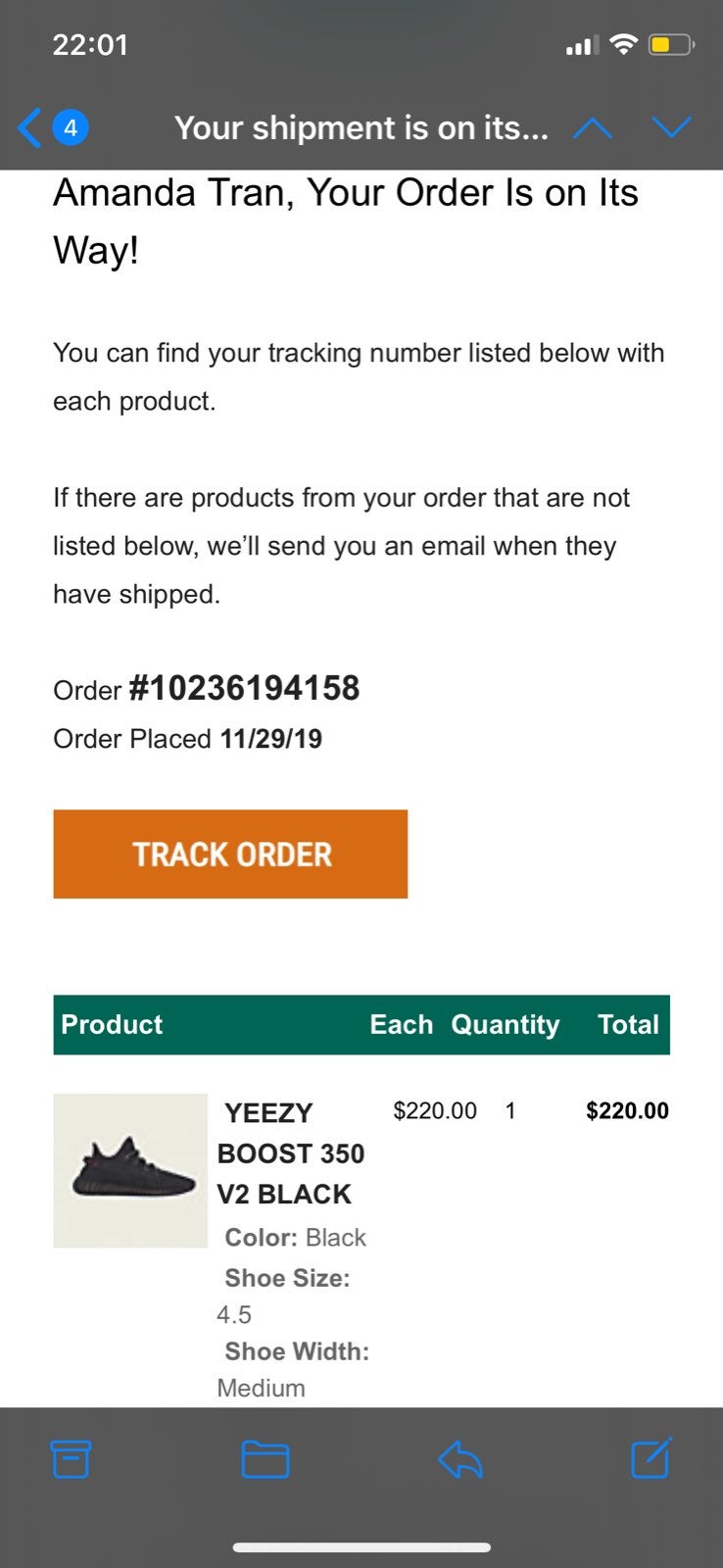Click the orange TRACK ORDER button

coord(230,854)
